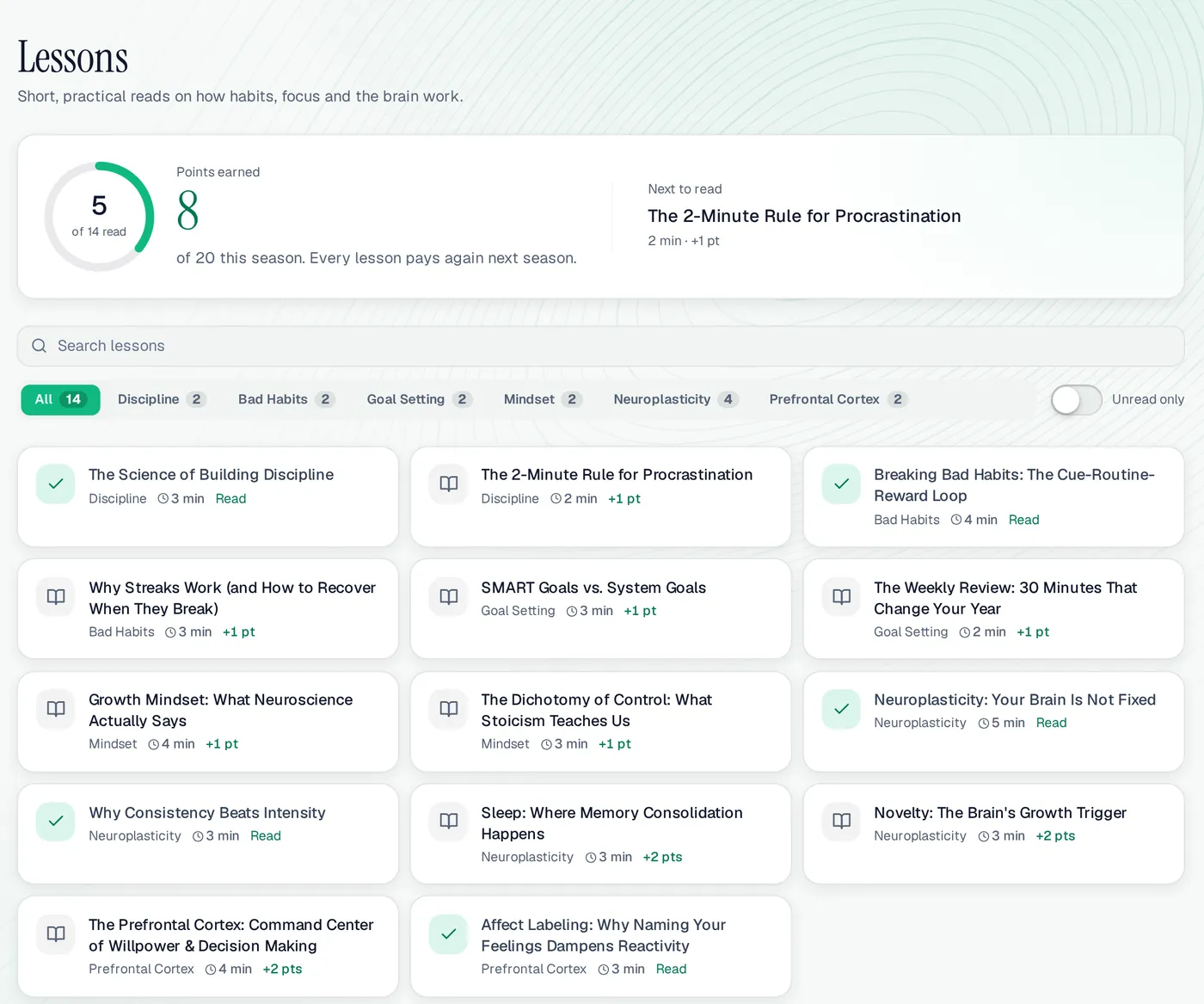Screen dimensions: 1204x1004
Task: Click the '+1 pt' label on The Weekly Review
Action: [1033, 632]
